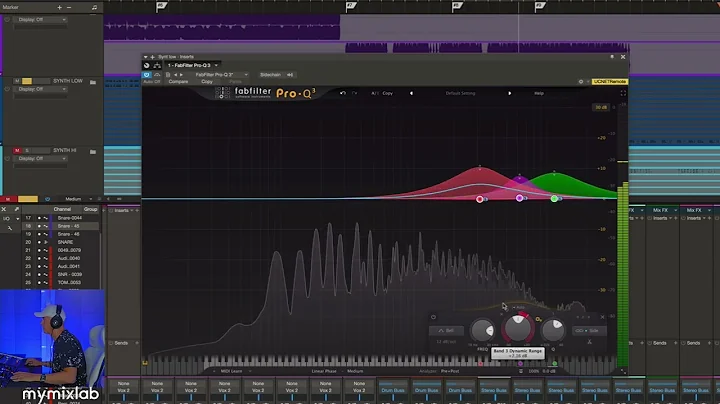
Task: Select the purple EQ band 3 node
Action: tap(519, 198)
